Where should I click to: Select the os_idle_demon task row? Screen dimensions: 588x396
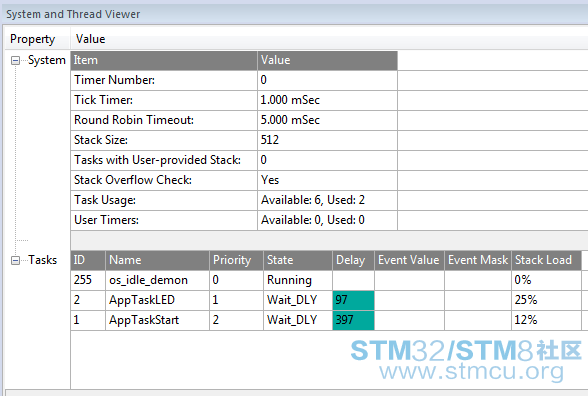326,280
